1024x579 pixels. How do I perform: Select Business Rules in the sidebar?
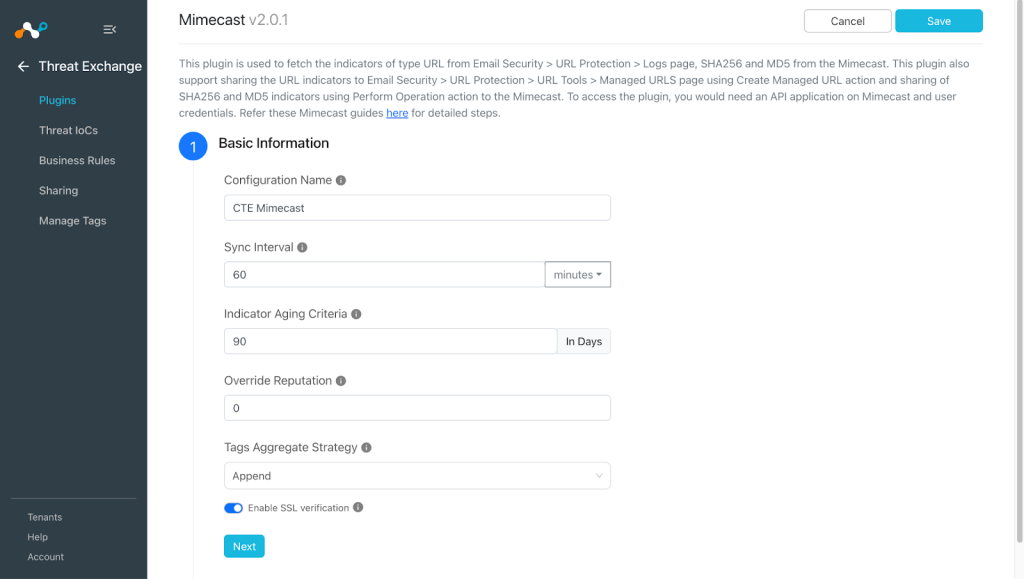pyautogui.click(x=77, y=160)
